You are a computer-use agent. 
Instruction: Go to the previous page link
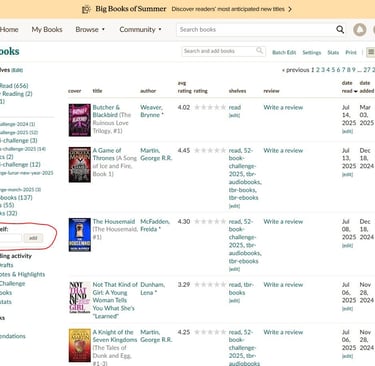point(295,70)
